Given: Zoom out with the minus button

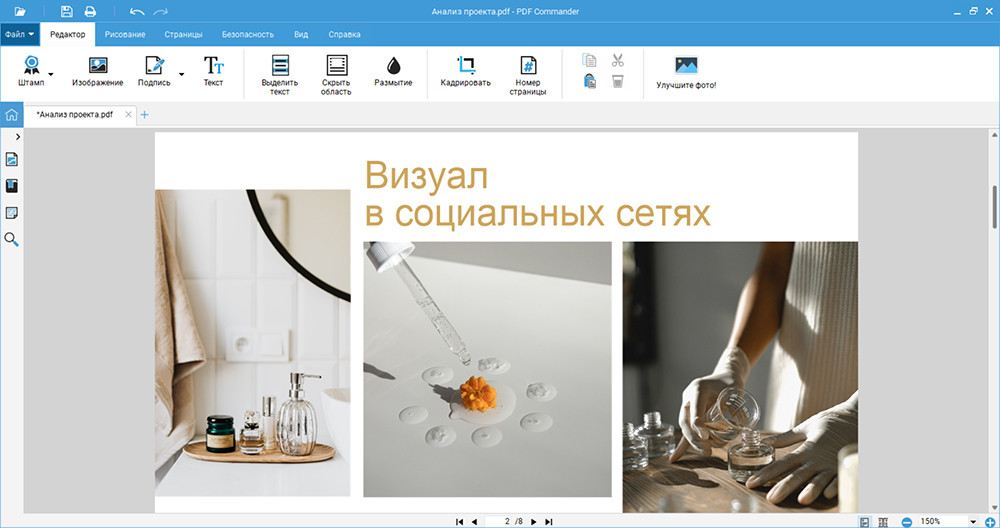Looking at the screenshot, I should tap(906, 522).
